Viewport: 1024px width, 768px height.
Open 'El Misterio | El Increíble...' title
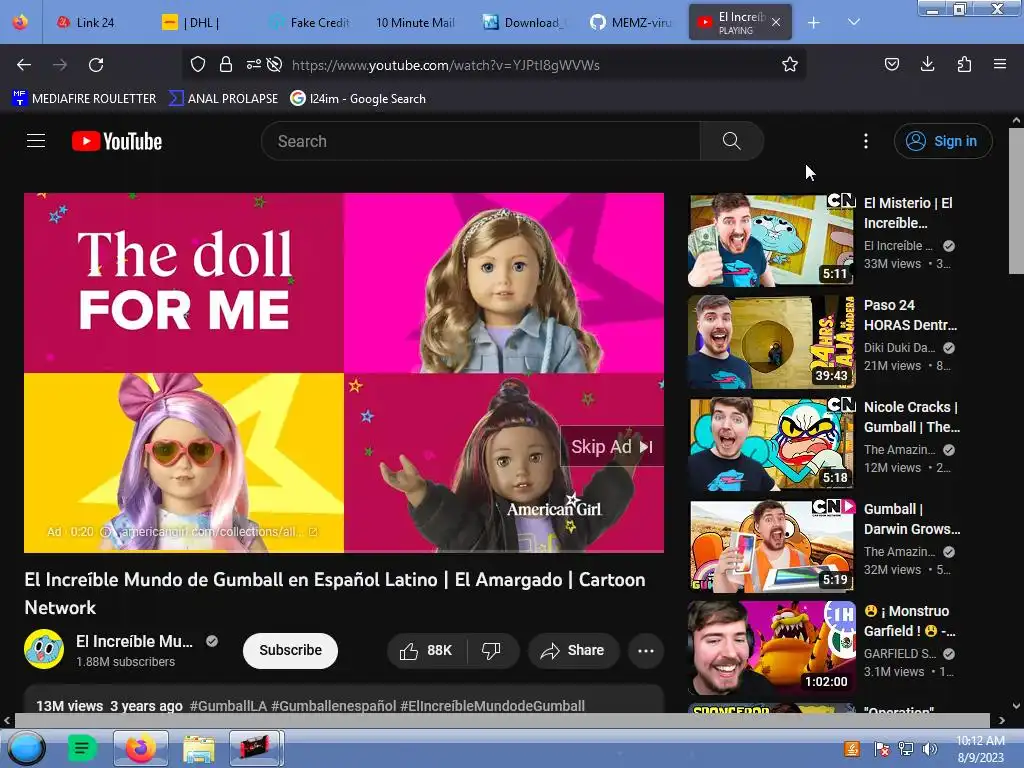click(908, 213)
